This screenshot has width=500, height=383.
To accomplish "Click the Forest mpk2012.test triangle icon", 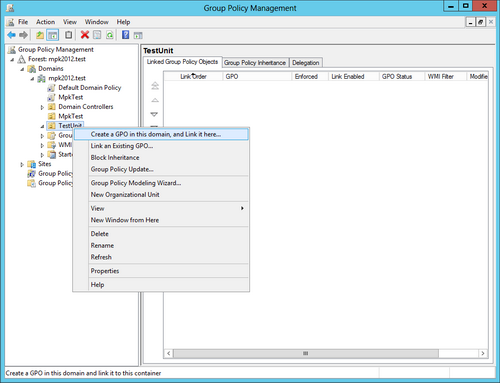I will click(22, 59).
